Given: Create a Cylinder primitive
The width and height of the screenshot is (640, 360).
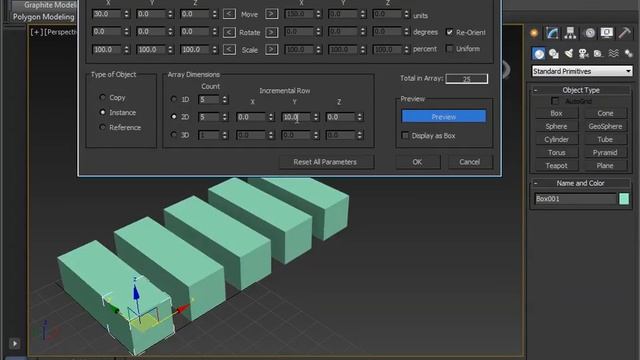Looking at the screenshot, I should (x=556, y=139).
